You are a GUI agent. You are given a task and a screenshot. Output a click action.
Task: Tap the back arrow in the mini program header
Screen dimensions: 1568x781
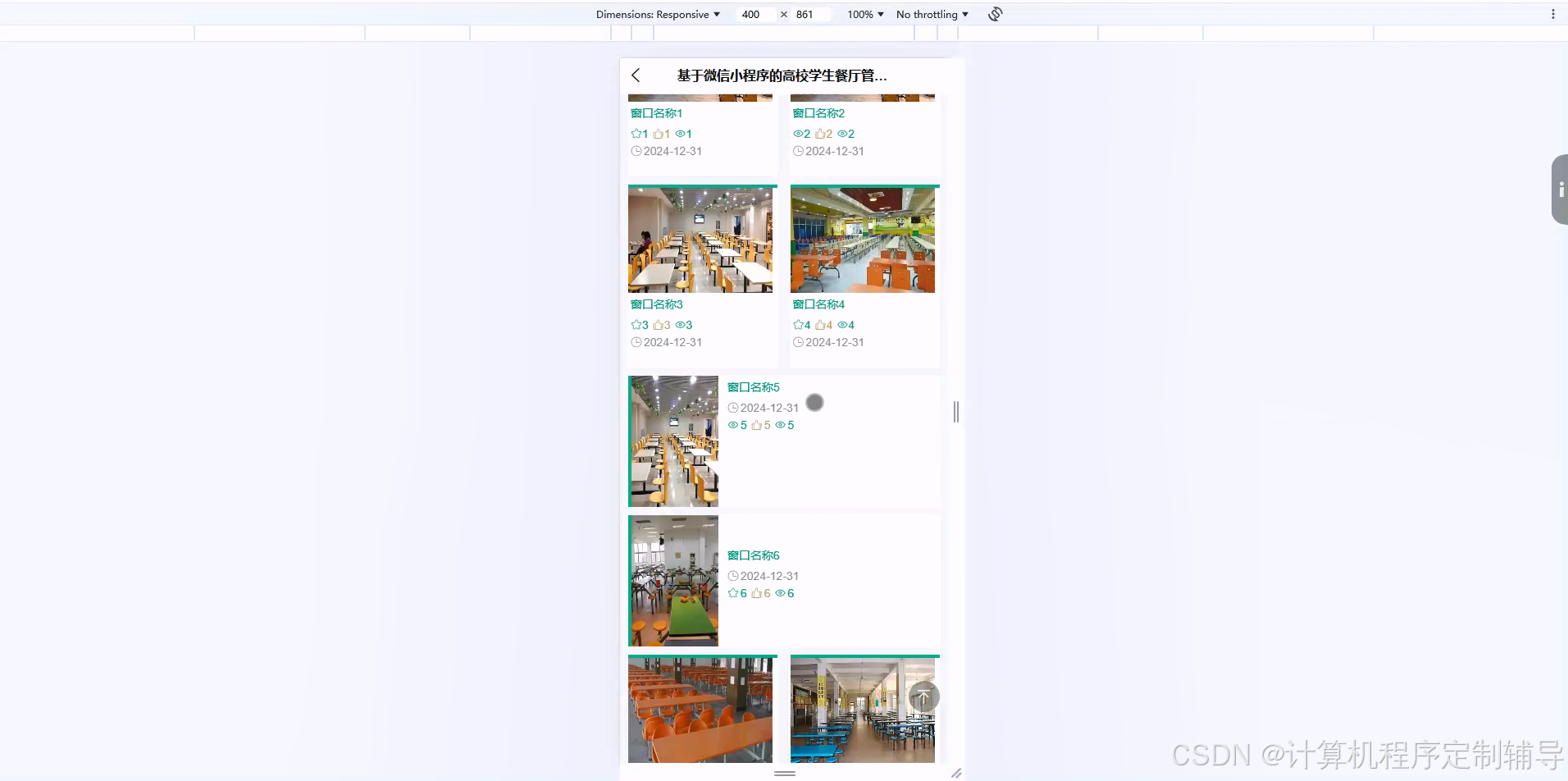point(636,75)
